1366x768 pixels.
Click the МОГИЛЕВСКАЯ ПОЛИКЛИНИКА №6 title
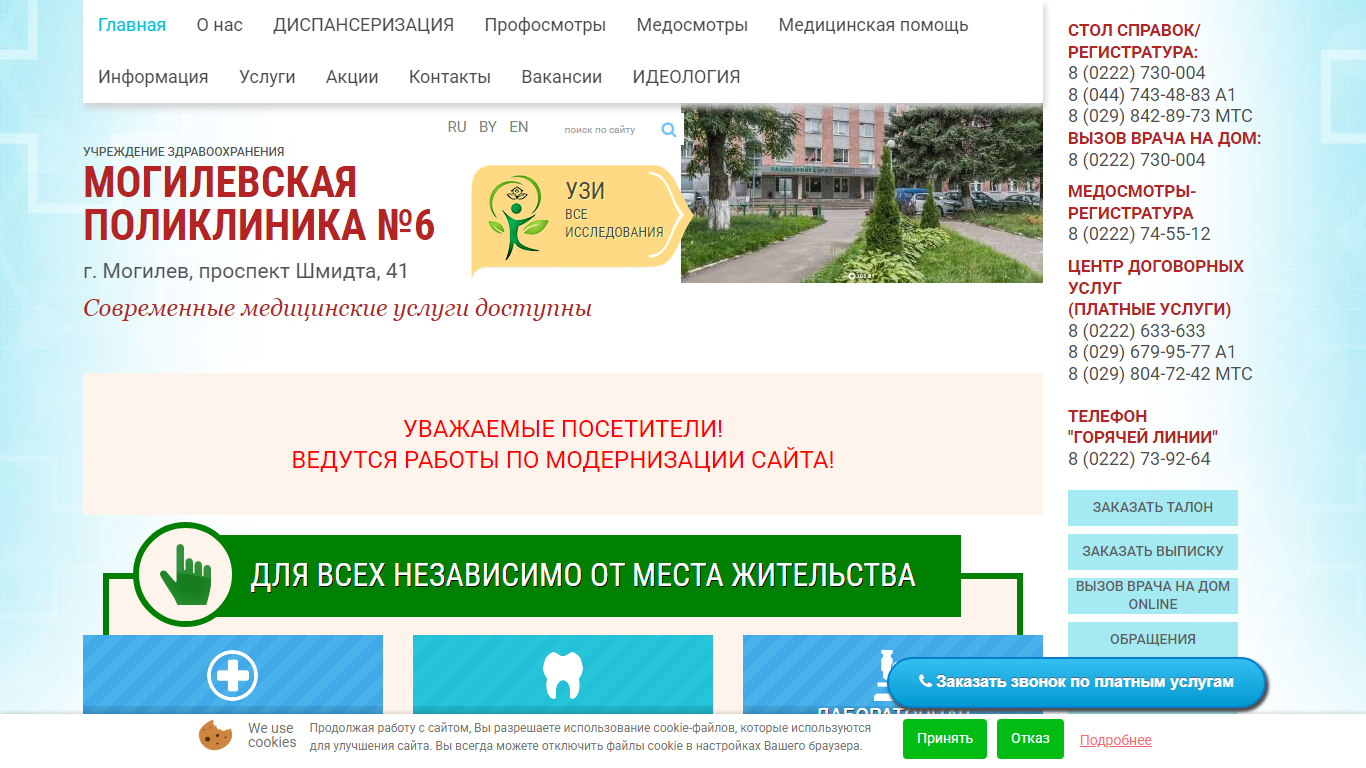(x=259, y=204)
